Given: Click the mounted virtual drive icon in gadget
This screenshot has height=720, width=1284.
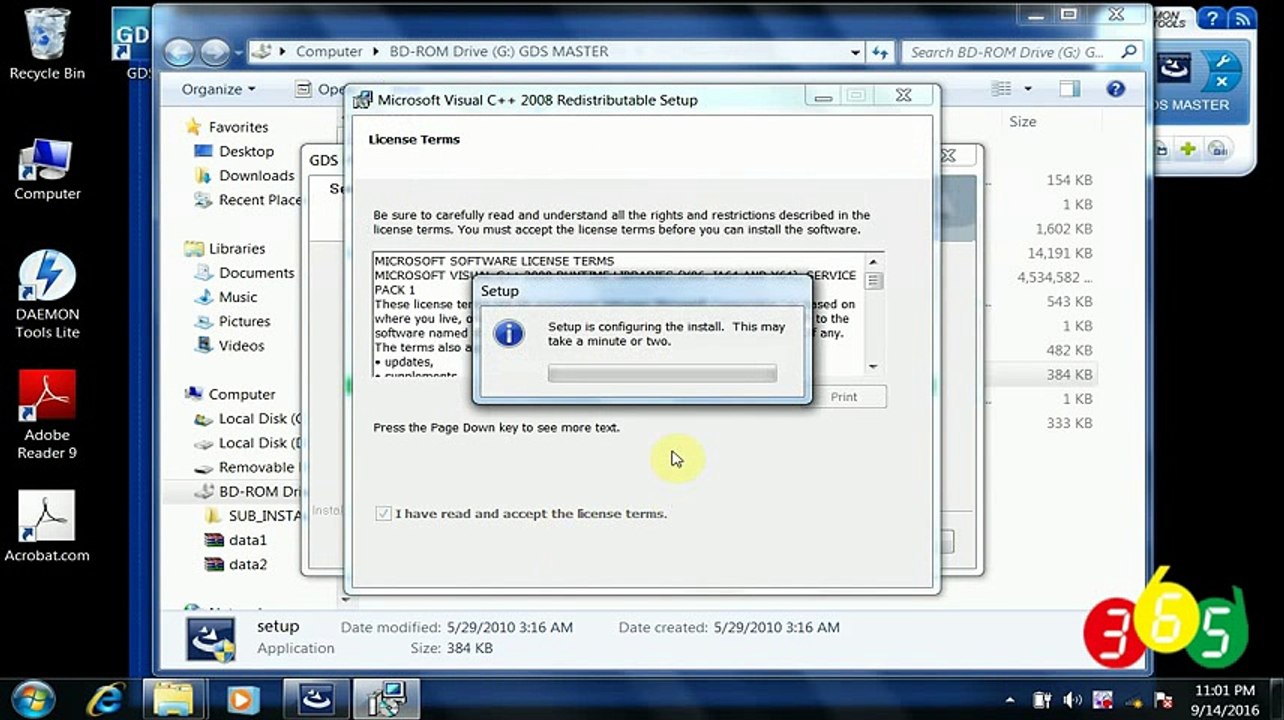Looking at the screenshot, I should tap(1174, 67).
